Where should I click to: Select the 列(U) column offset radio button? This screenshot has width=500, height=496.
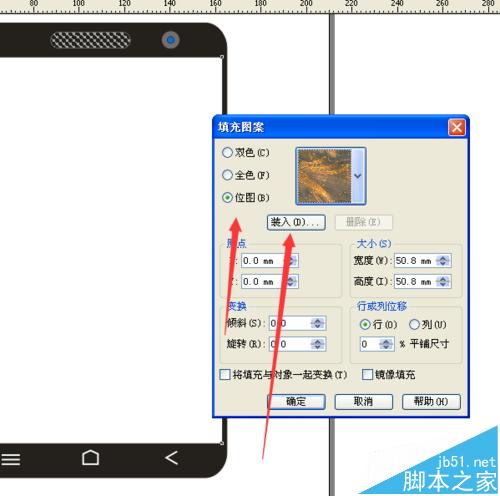point(414,324)
